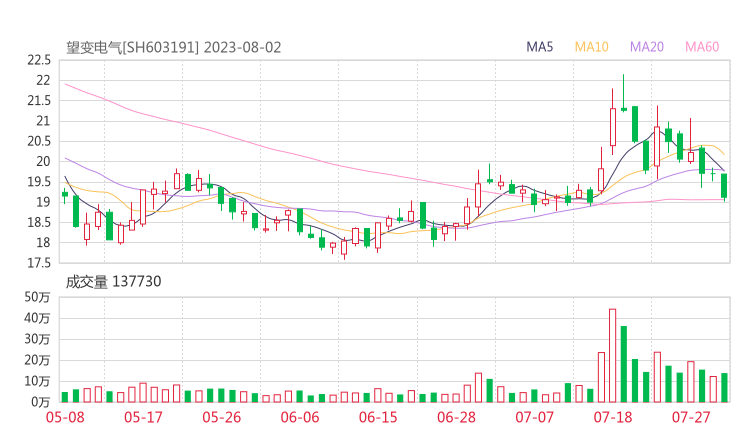This screenshot has height=440, width=740.
Task: Click the 50万 volume axis label
Action: click(x=37, y=297)
